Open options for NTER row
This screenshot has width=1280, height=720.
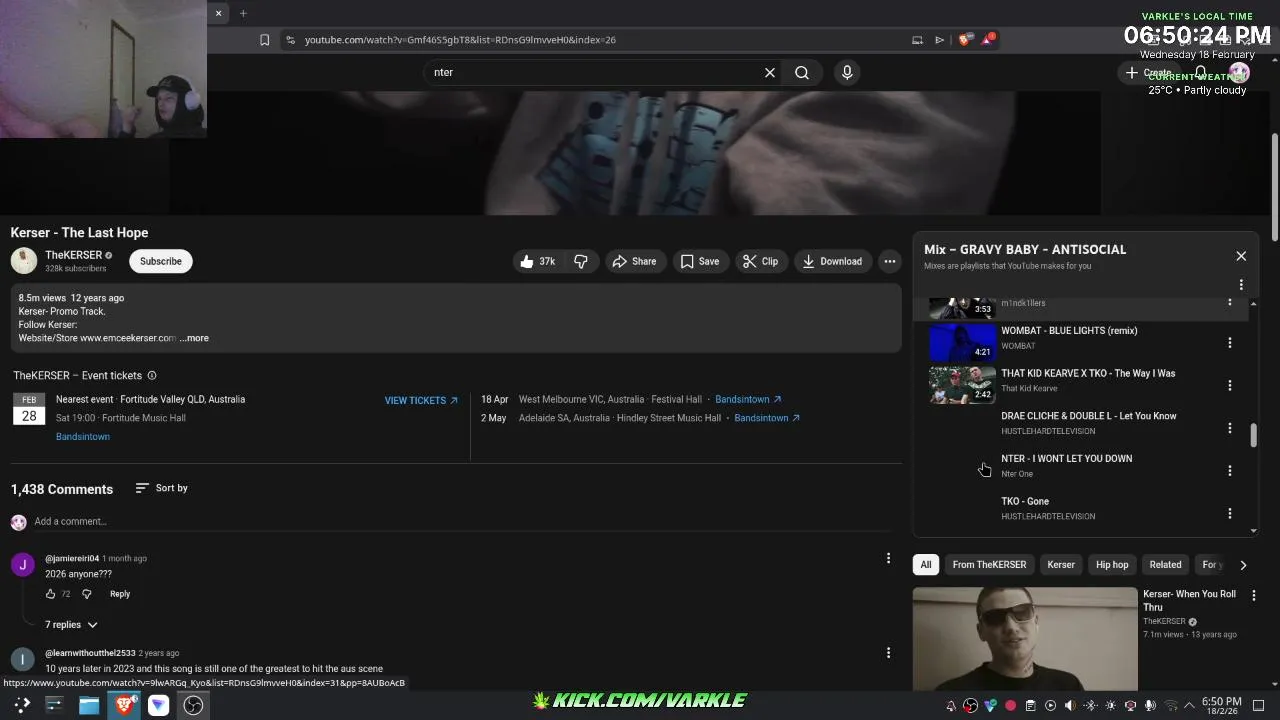[x=1230, y=471]
